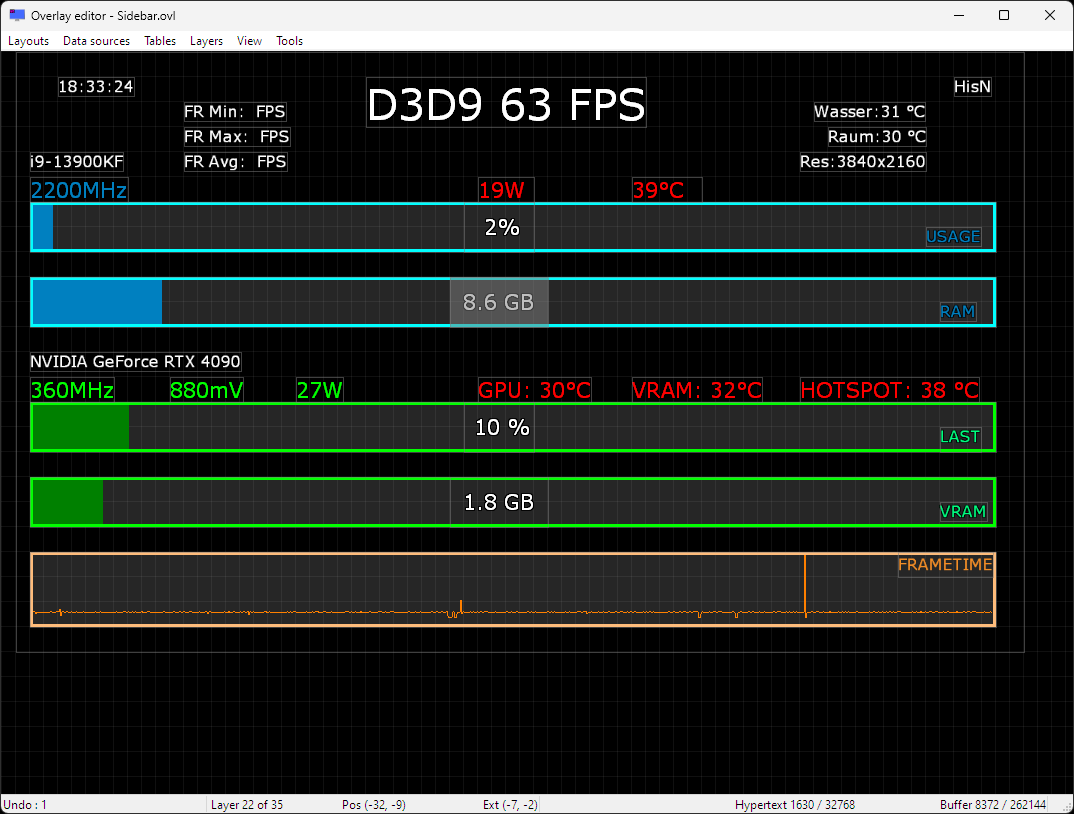1074x814 pixels.
Task: Click Buffer 8372 / 262144 status entry
Action: click(992, 804)
